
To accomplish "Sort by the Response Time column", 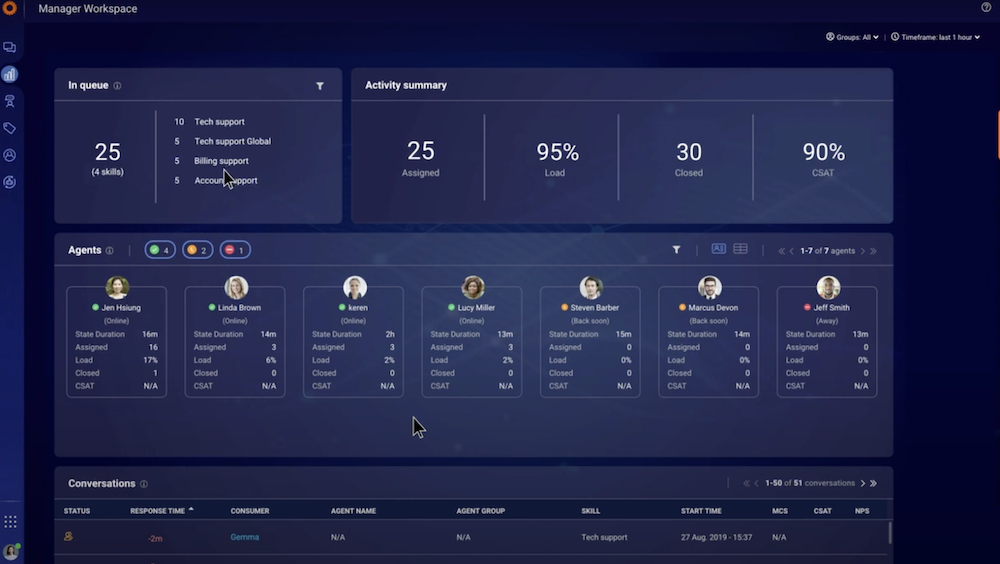I will tap(158, 511).
